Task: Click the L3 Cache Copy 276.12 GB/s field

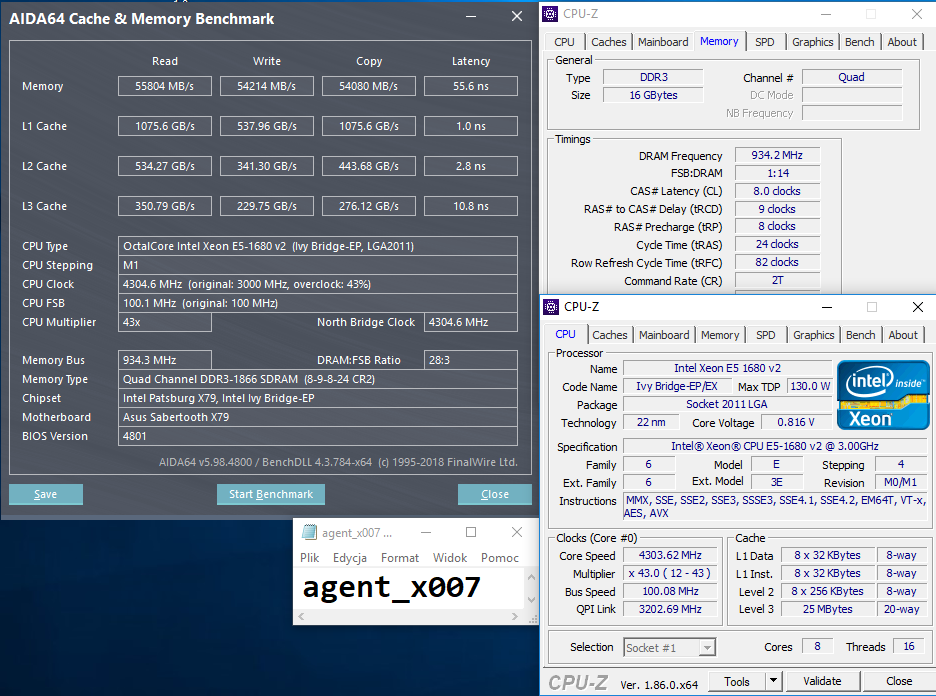Action: tap(369, 206)
